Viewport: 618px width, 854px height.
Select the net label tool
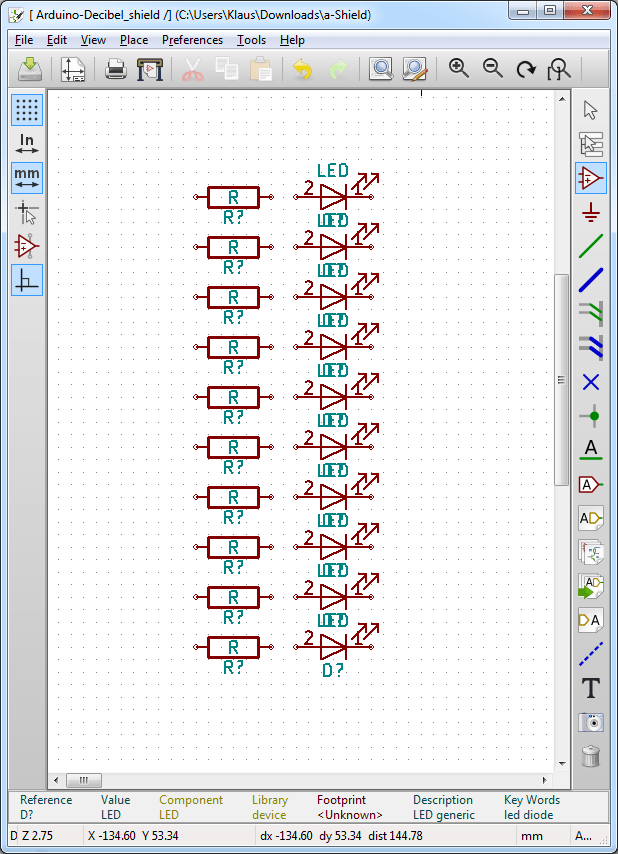coord(591,450)
